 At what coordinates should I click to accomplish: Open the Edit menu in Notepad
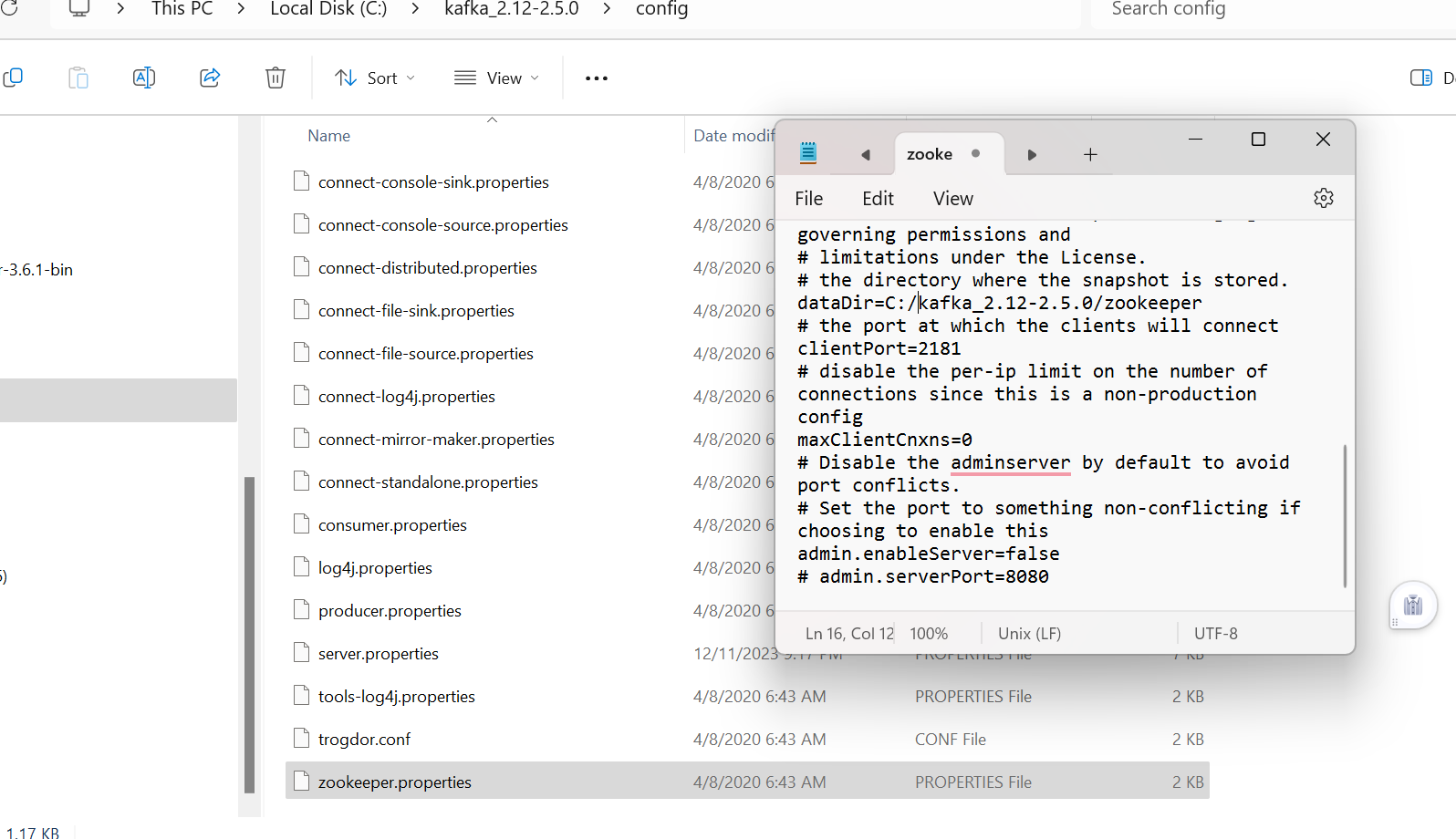878,199
